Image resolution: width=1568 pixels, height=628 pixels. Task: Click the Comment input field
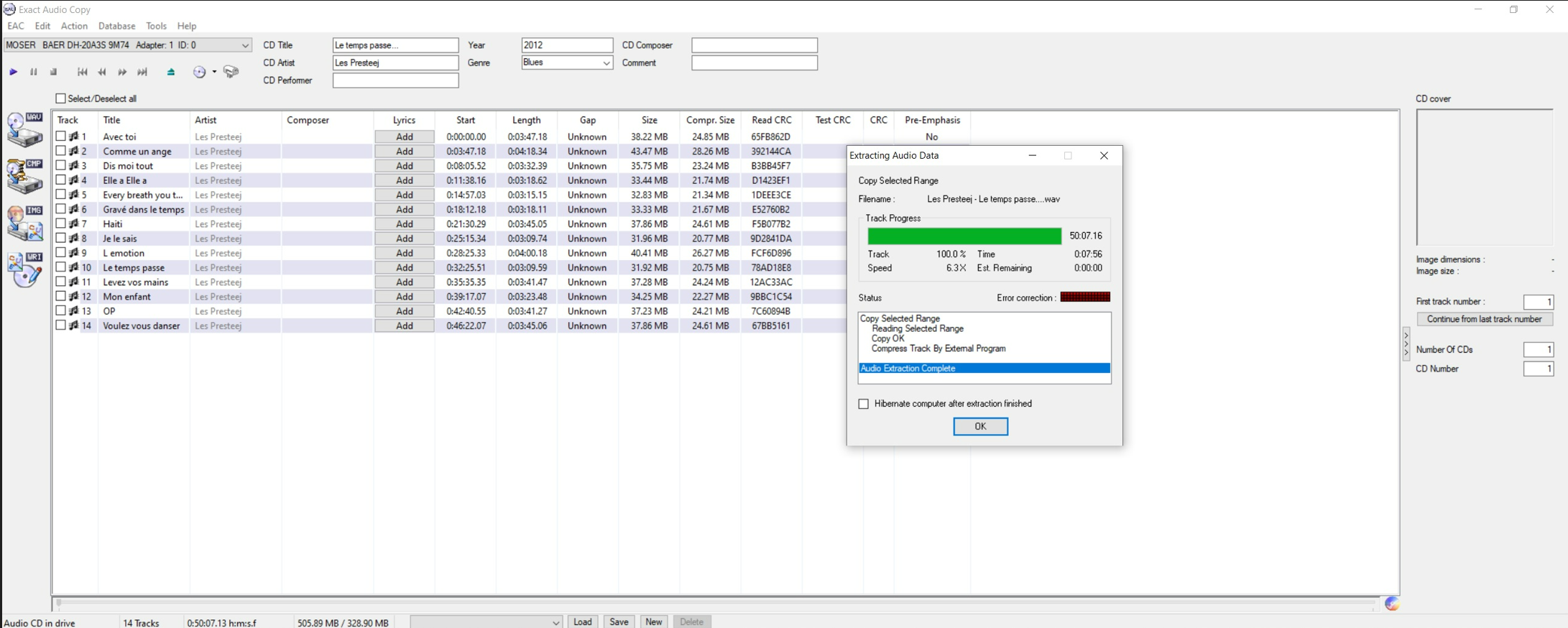tap(755, 63)
